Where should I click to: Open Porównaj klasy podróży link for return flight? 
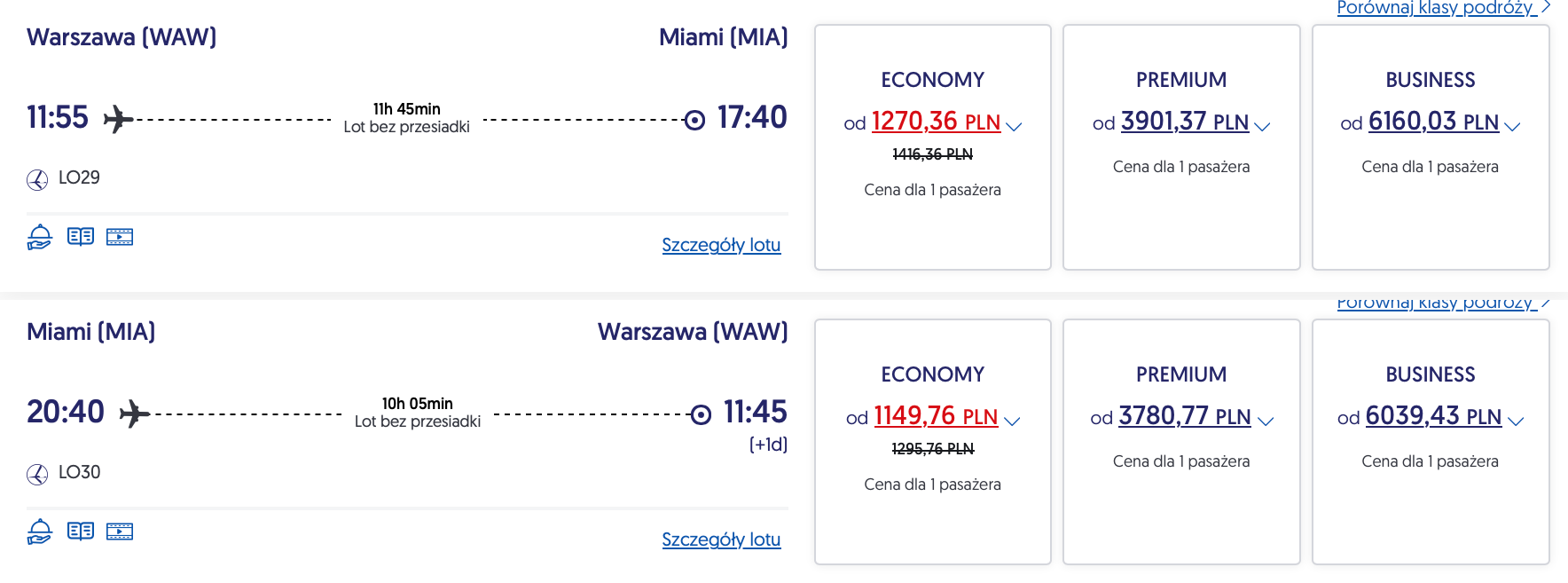coord(1437,303)
